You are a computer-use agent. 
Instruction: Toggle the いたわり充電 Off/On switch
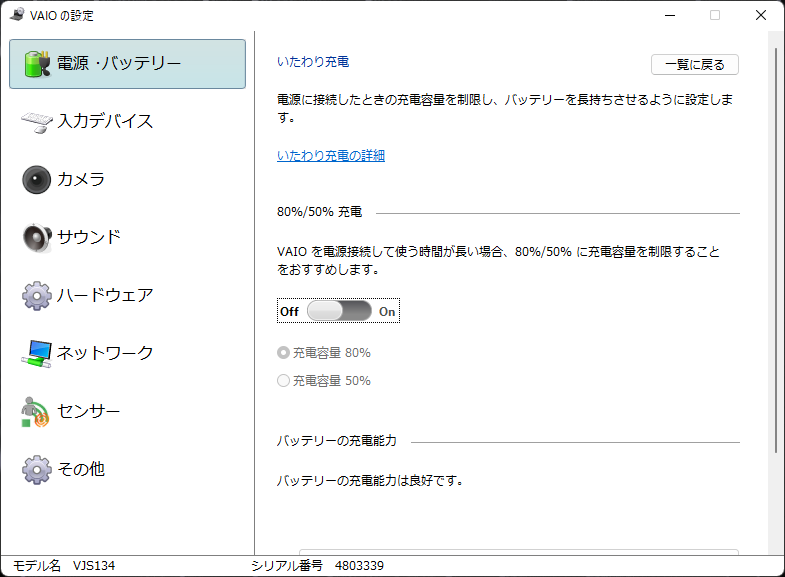(x=339, y=311)
